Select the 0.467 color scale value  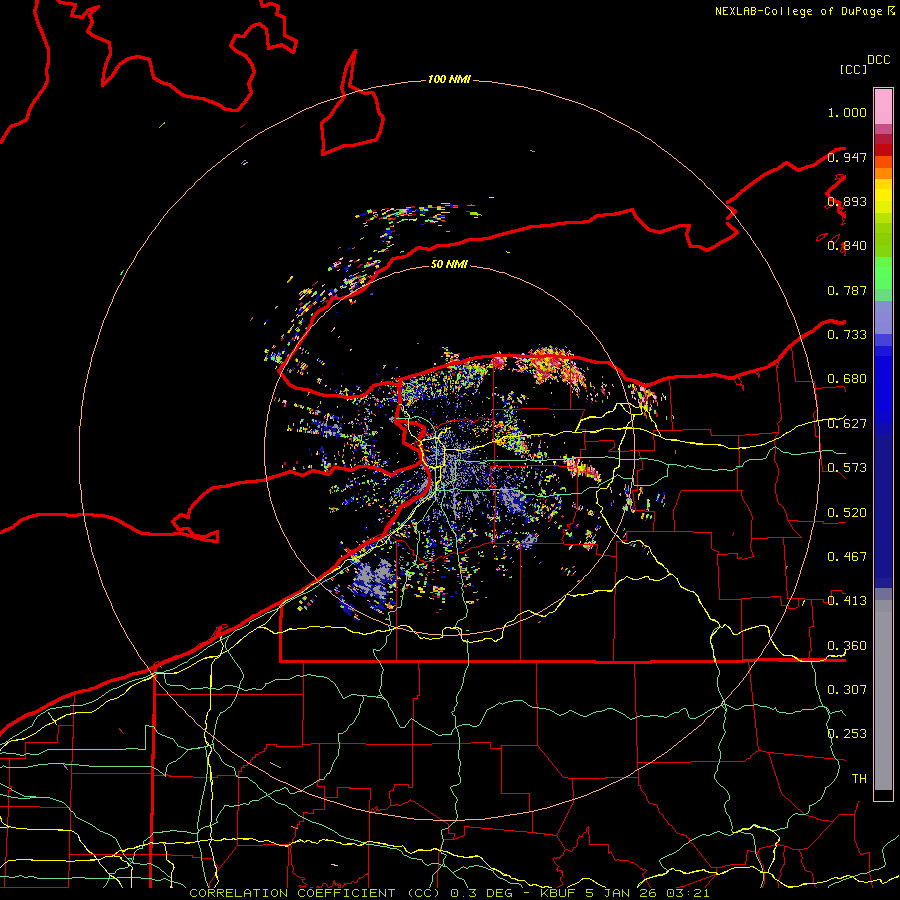point(847,557)
